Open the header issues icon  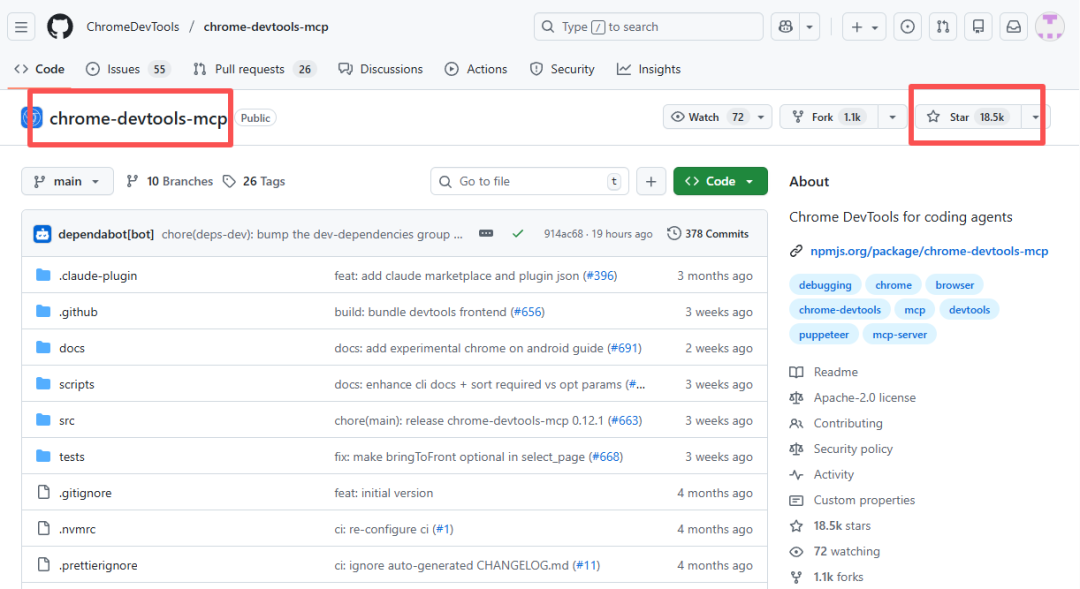(x=907, y=27)
